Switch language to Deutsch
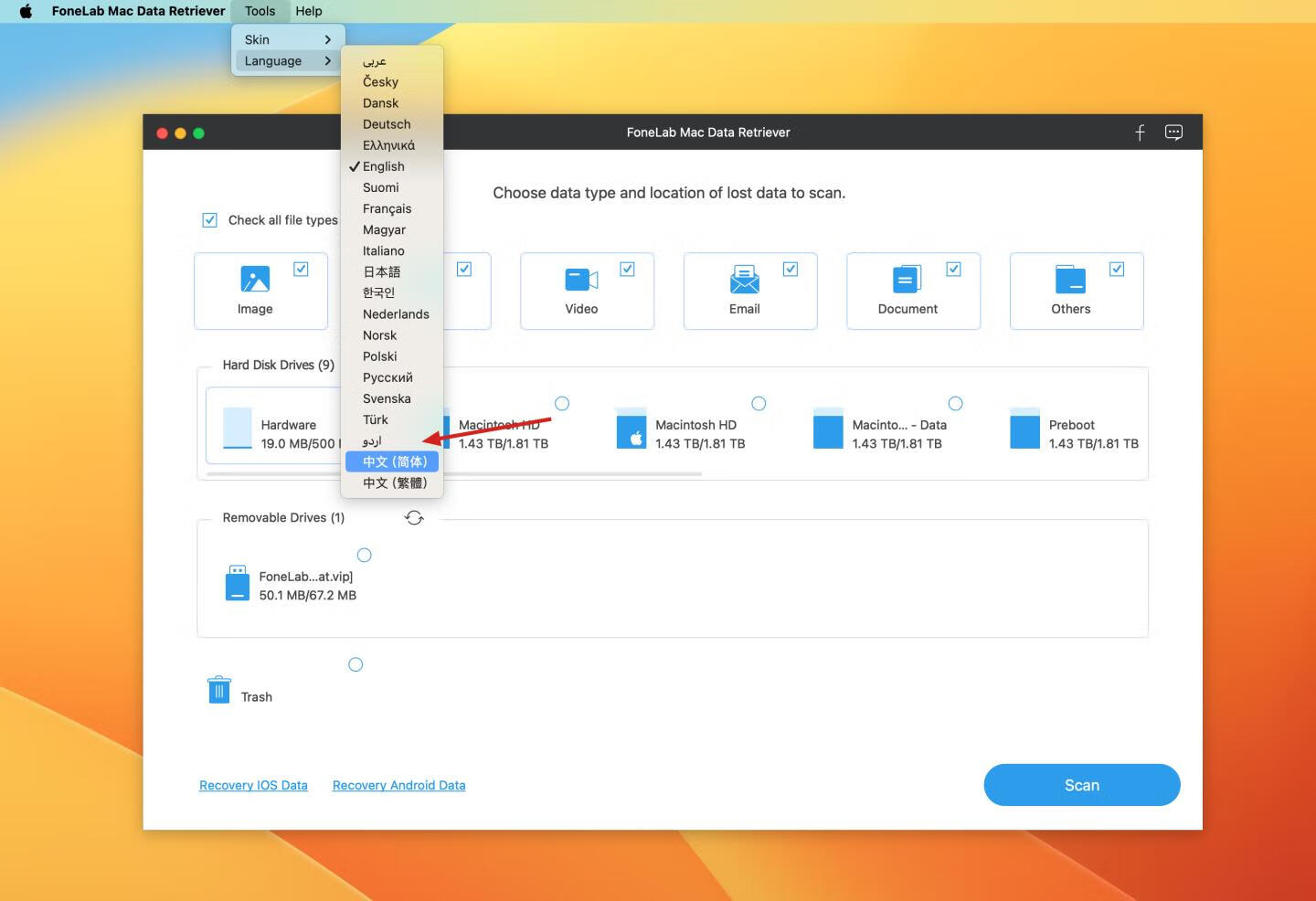1316x901 pixels. tap(392, 124)
